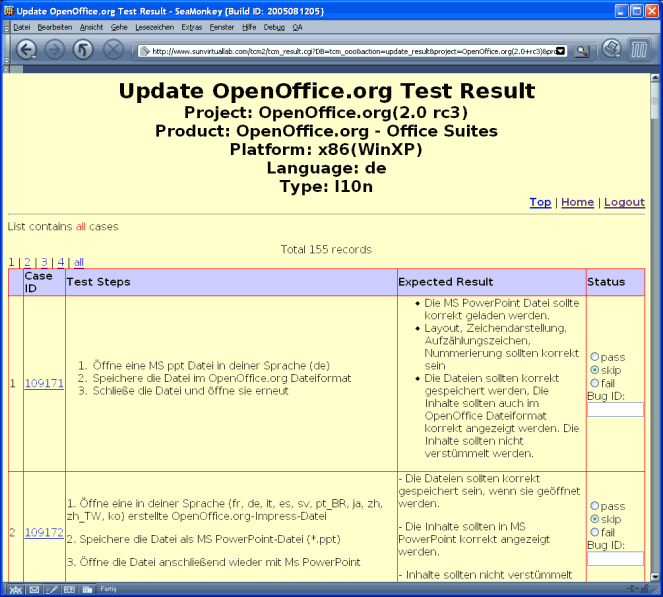Viewport: 663px width, 597px height.
Task: Click the Logout link
Action: click(x=624, y=202)
